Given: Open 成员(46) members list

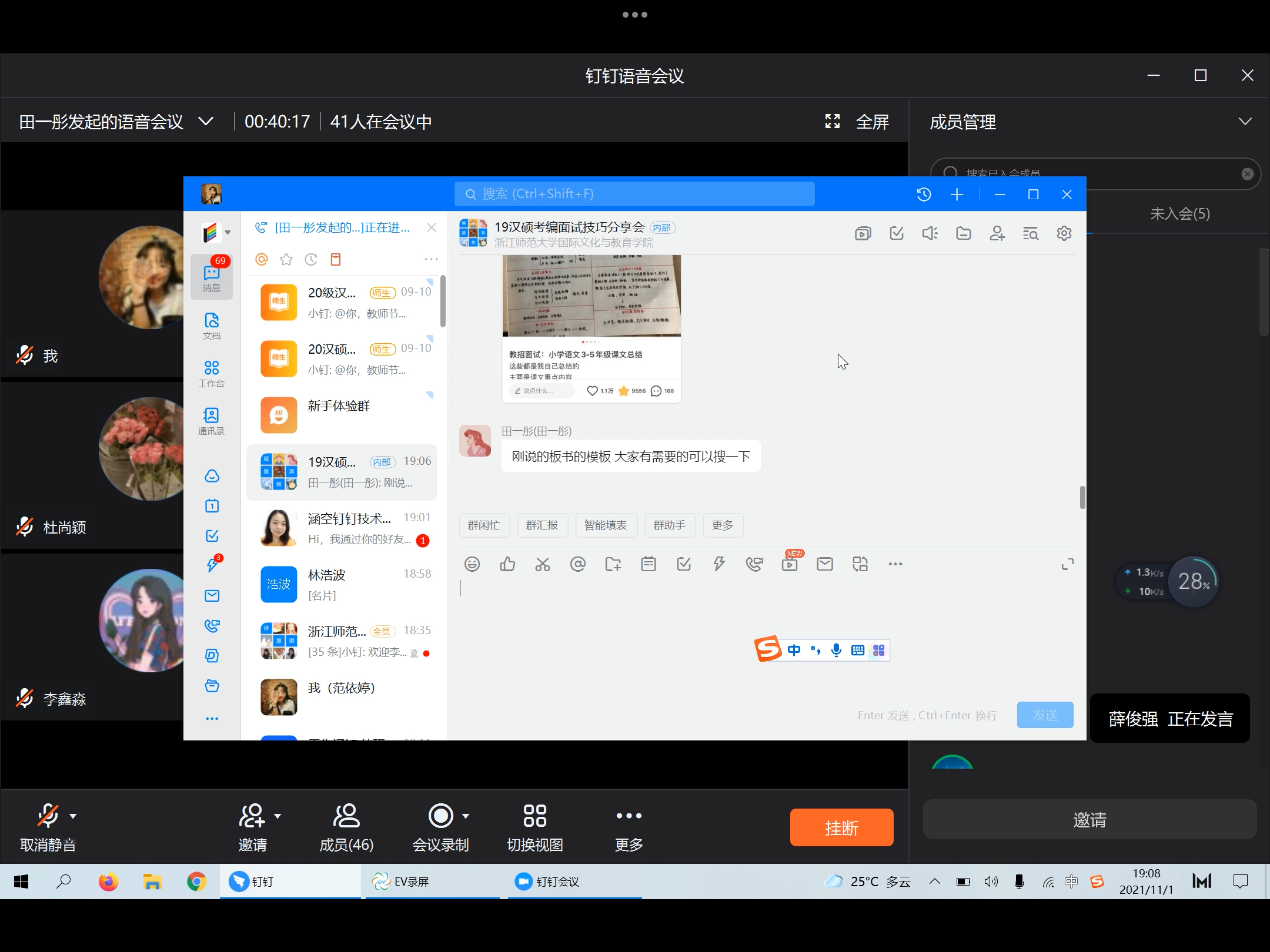Looking at the screenshot, I should pos(346,828).
